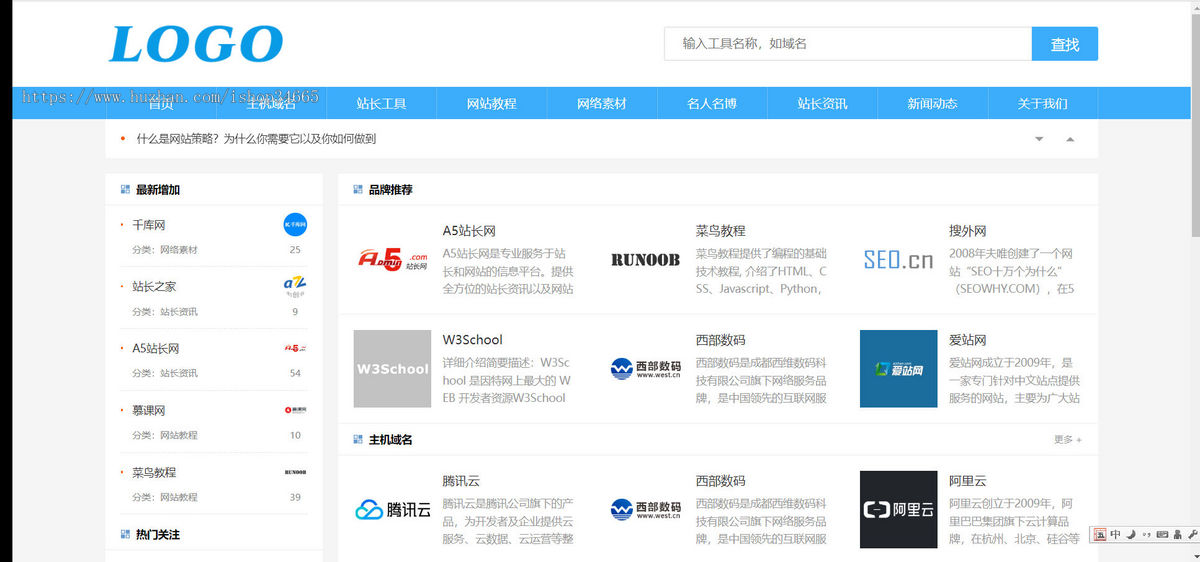The image size is (1200, 562).
Task: Open 新闻动态 navigation tab
Action: pos(932,103)
